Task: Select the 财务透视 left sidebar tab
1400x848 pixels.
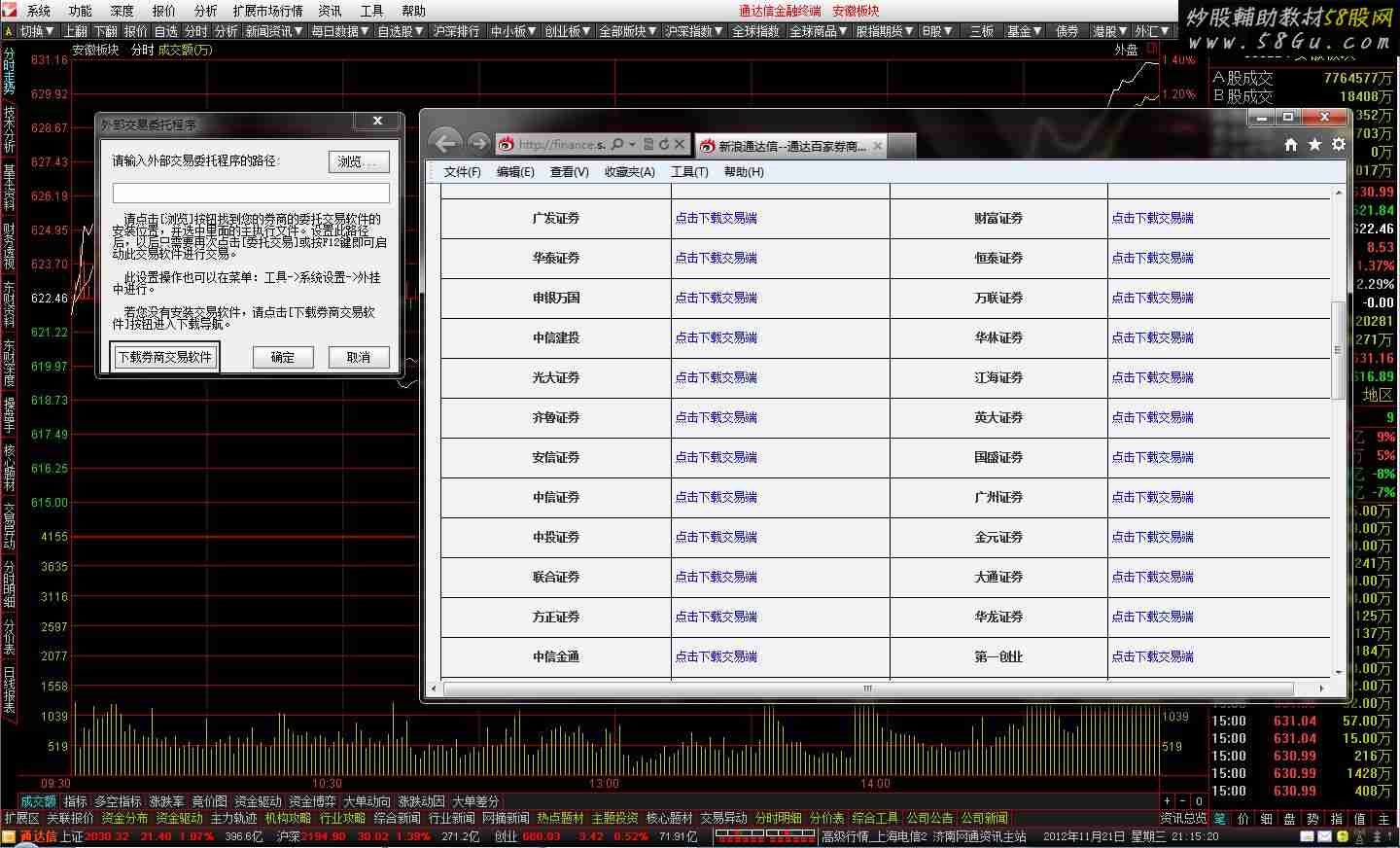Action: point(9,245)
